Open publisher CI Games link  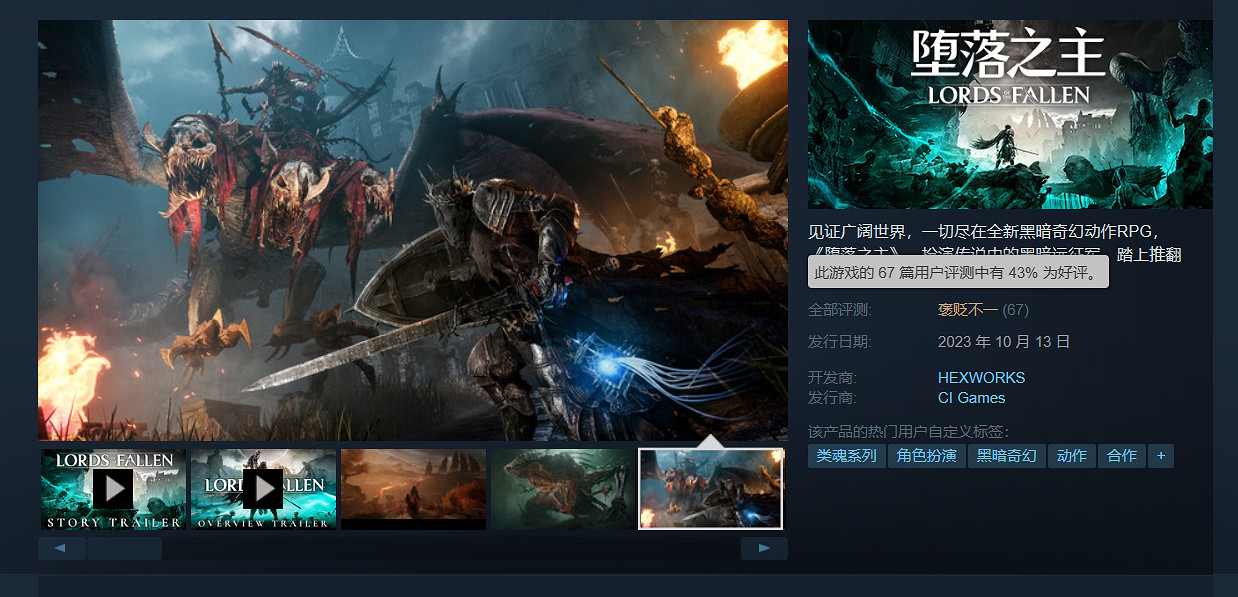point(971,398)
